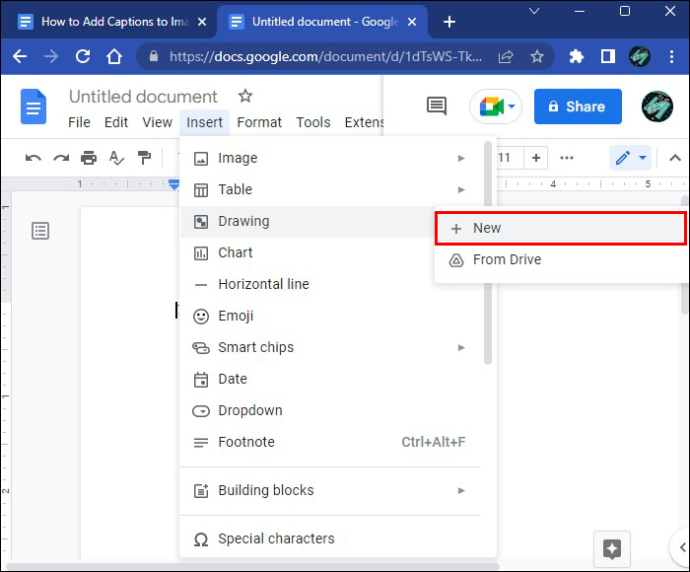Click the Untitled document title field

(143, 96)
